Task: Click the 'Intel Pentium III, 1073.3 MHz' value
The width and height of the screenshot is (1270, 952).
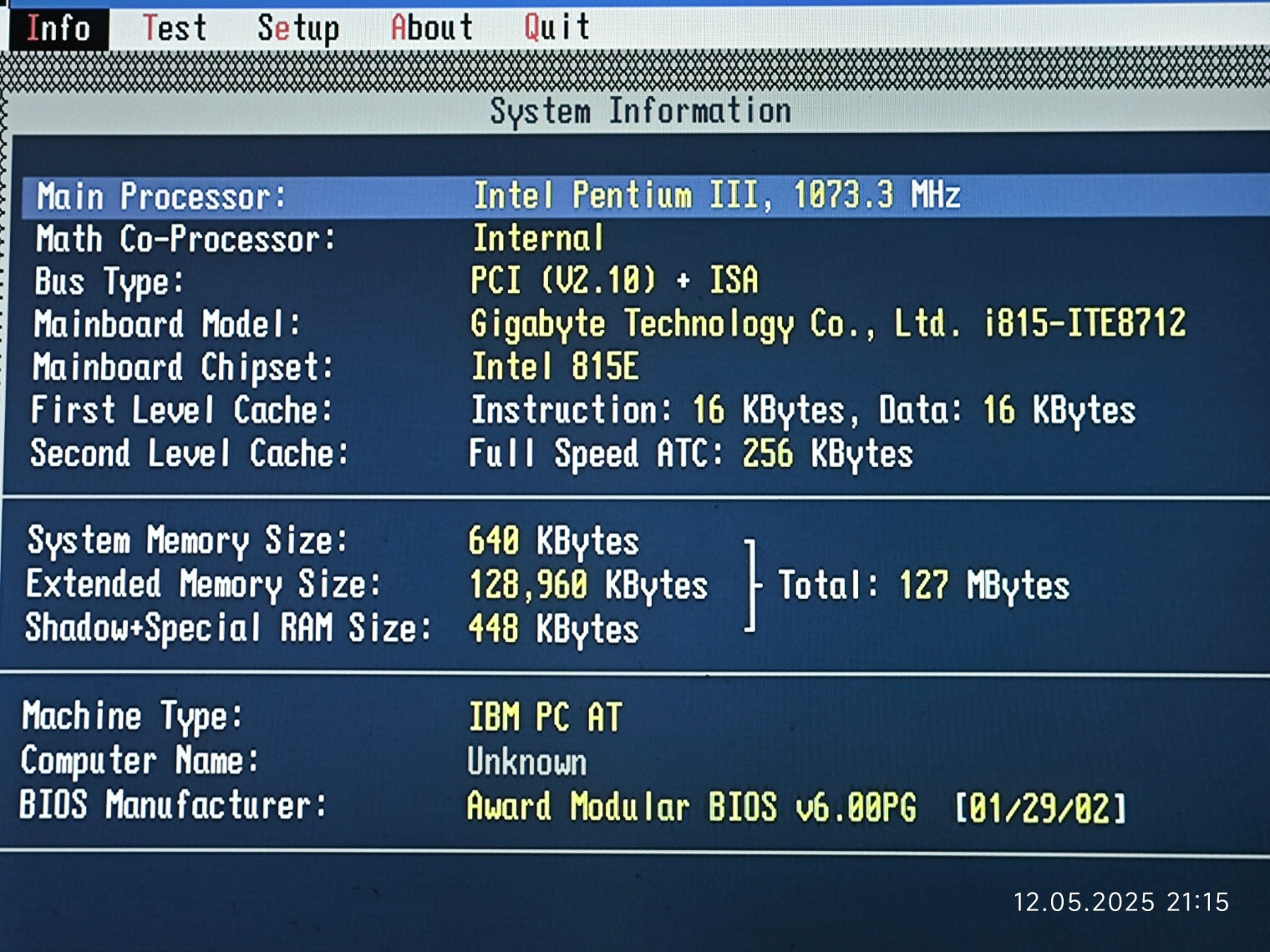Action: [717, 195]
